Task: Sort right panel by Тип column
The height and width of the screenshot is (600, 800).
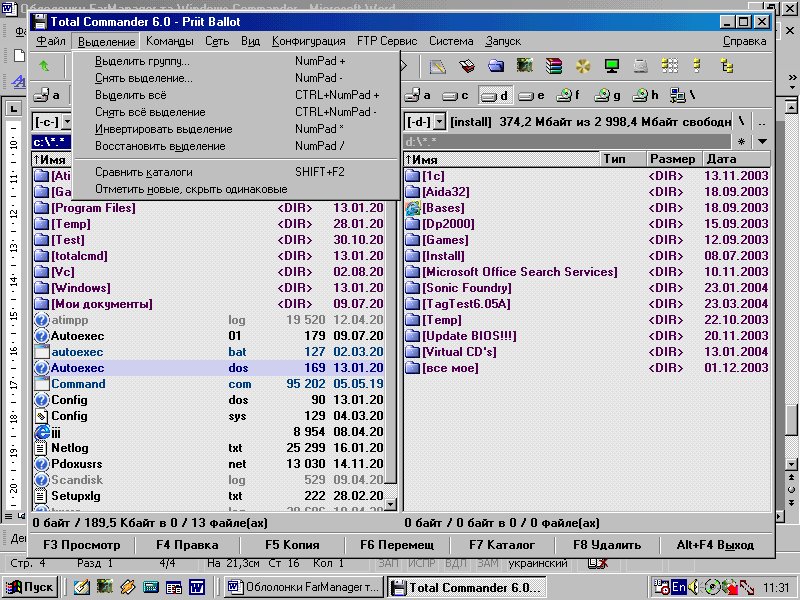Action: coord(623,159)
